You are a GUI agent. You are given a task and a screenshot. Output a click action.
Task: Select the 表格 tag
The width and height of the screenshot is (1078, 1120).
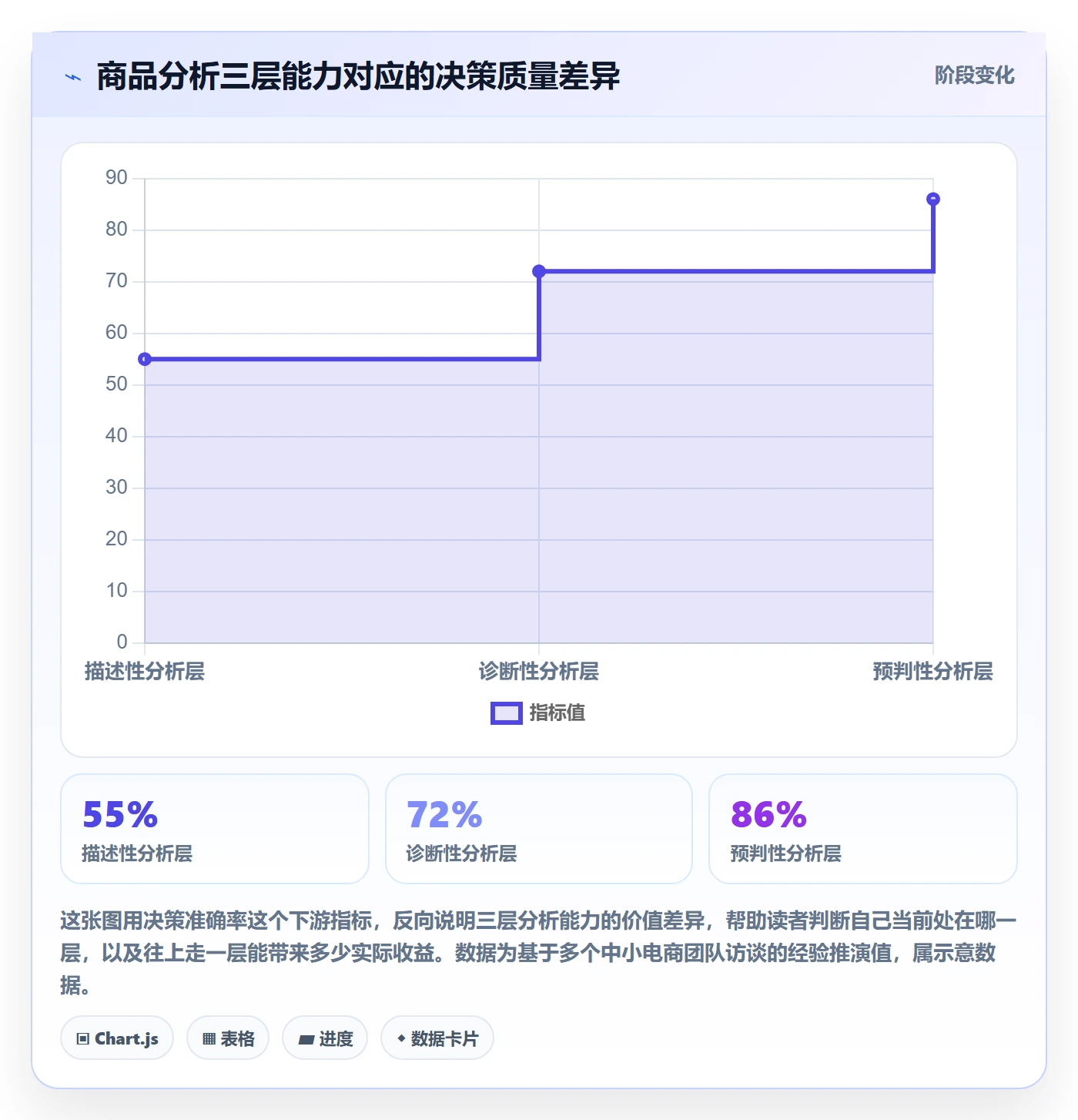click(228, 1038)
